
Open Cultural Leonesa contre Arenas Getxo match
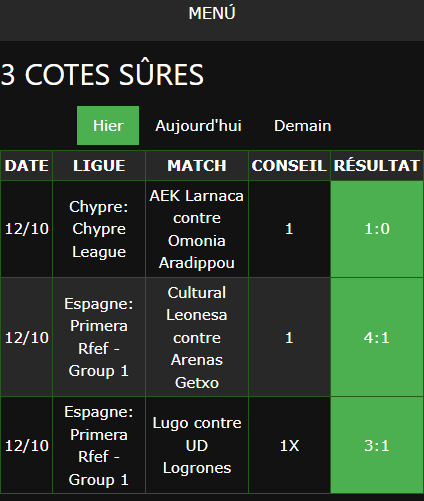click(x=197, y=337)
